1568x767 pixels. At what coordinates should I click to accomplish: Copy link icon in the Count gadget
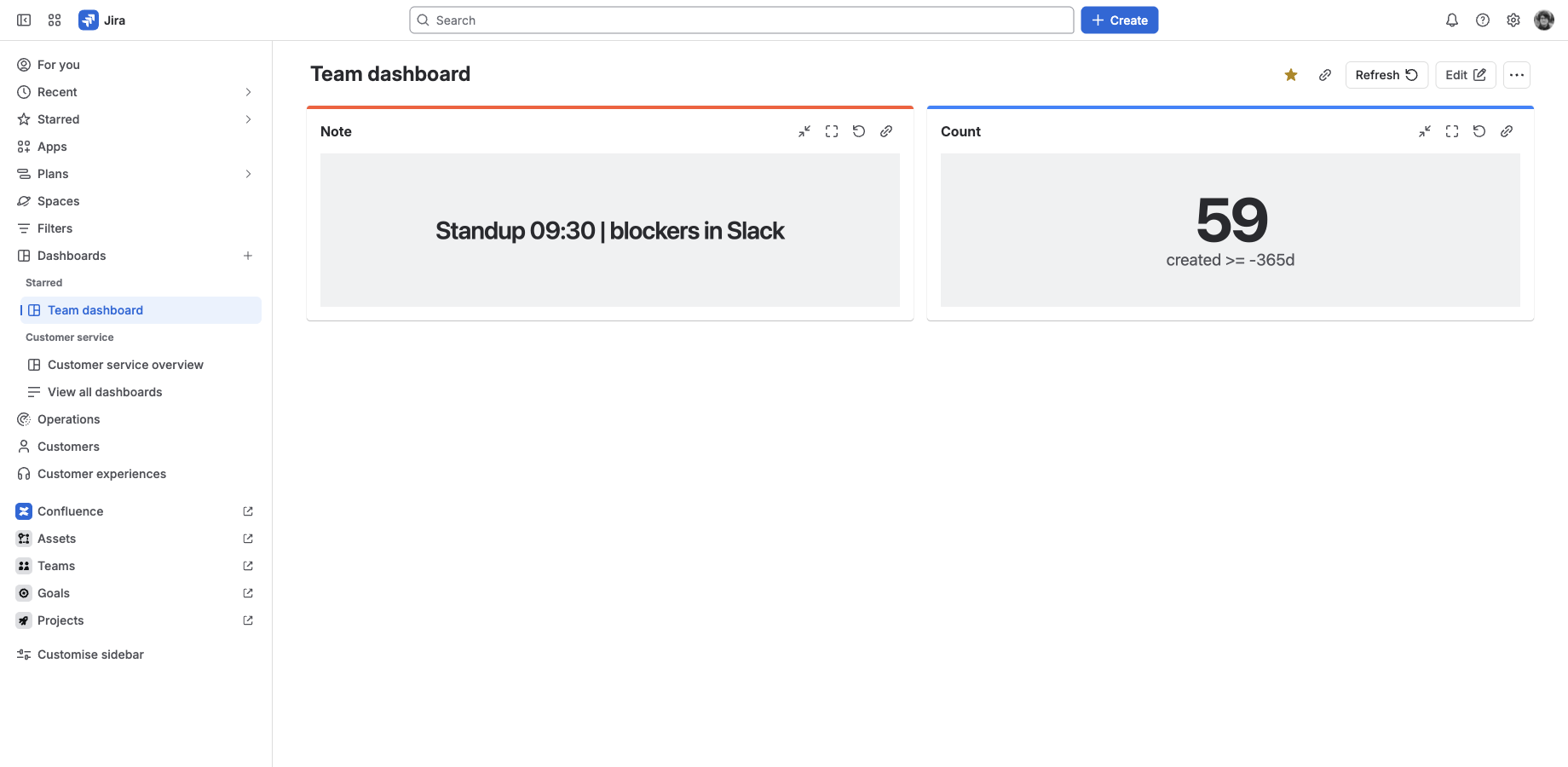pyautogui.click(x=1507, y=131)
